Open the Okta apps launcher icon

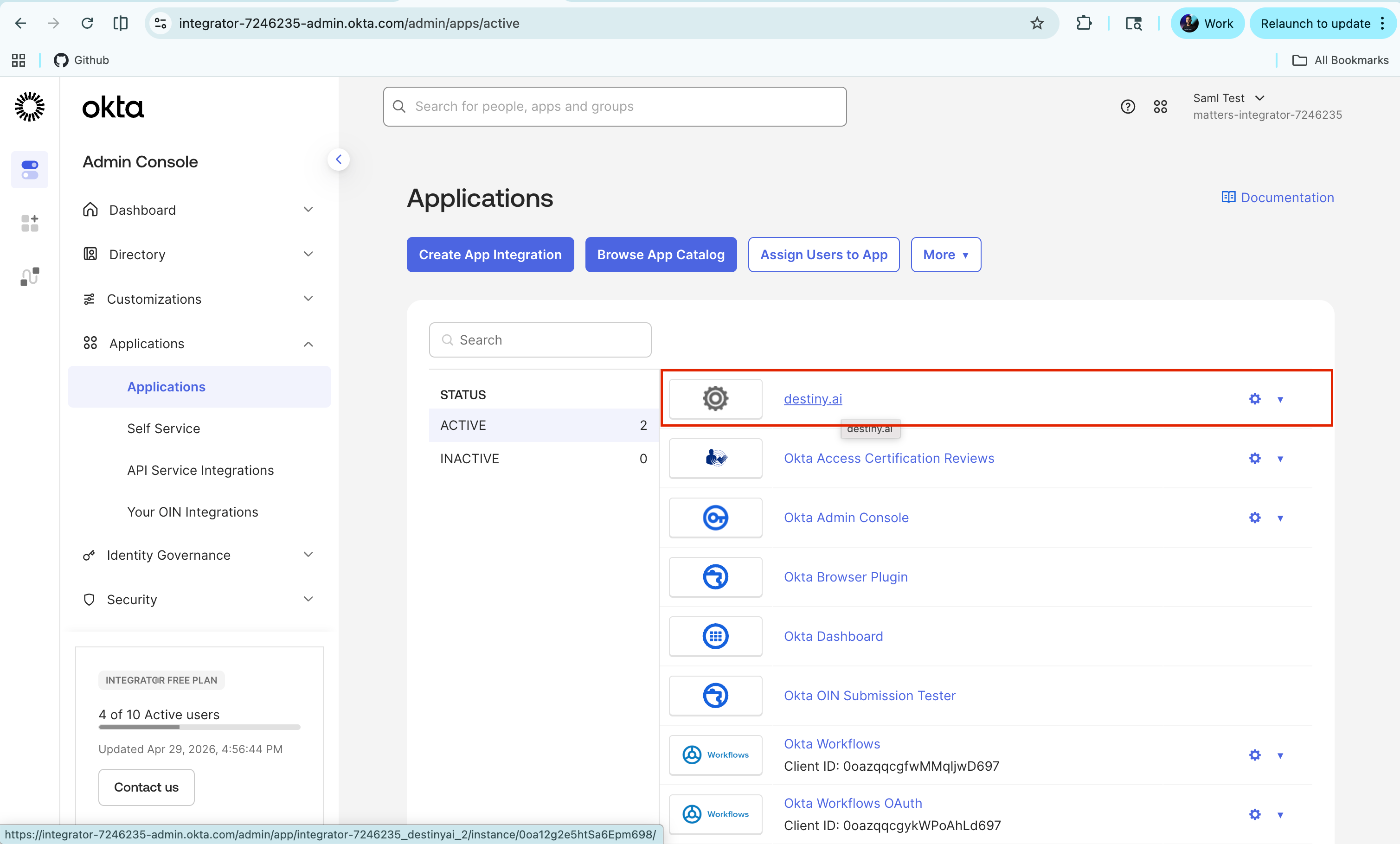(x=1160, y=107)
